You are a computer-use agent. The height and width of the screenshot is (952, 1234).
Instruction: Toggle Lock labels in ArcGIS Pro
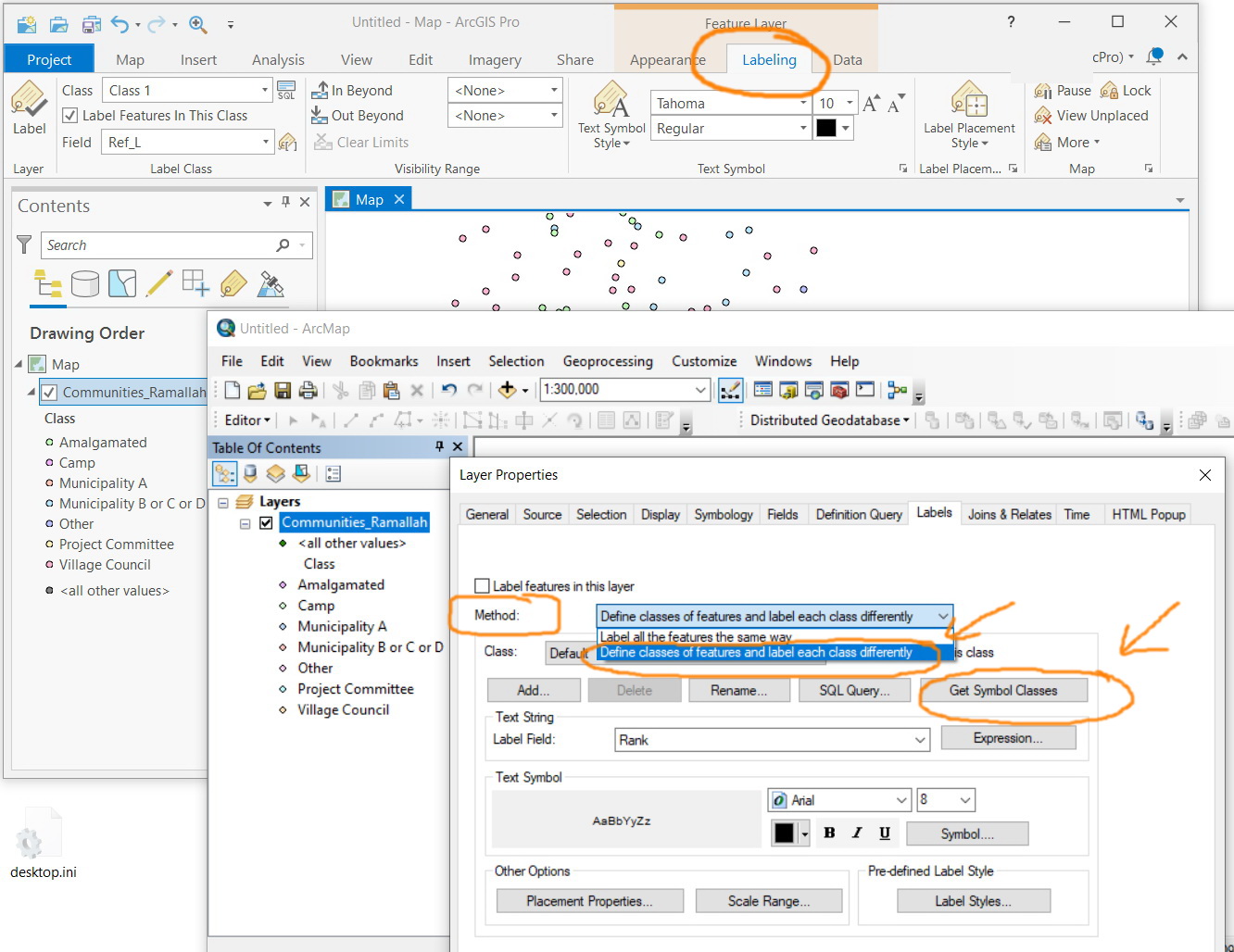coord(1126,91)
